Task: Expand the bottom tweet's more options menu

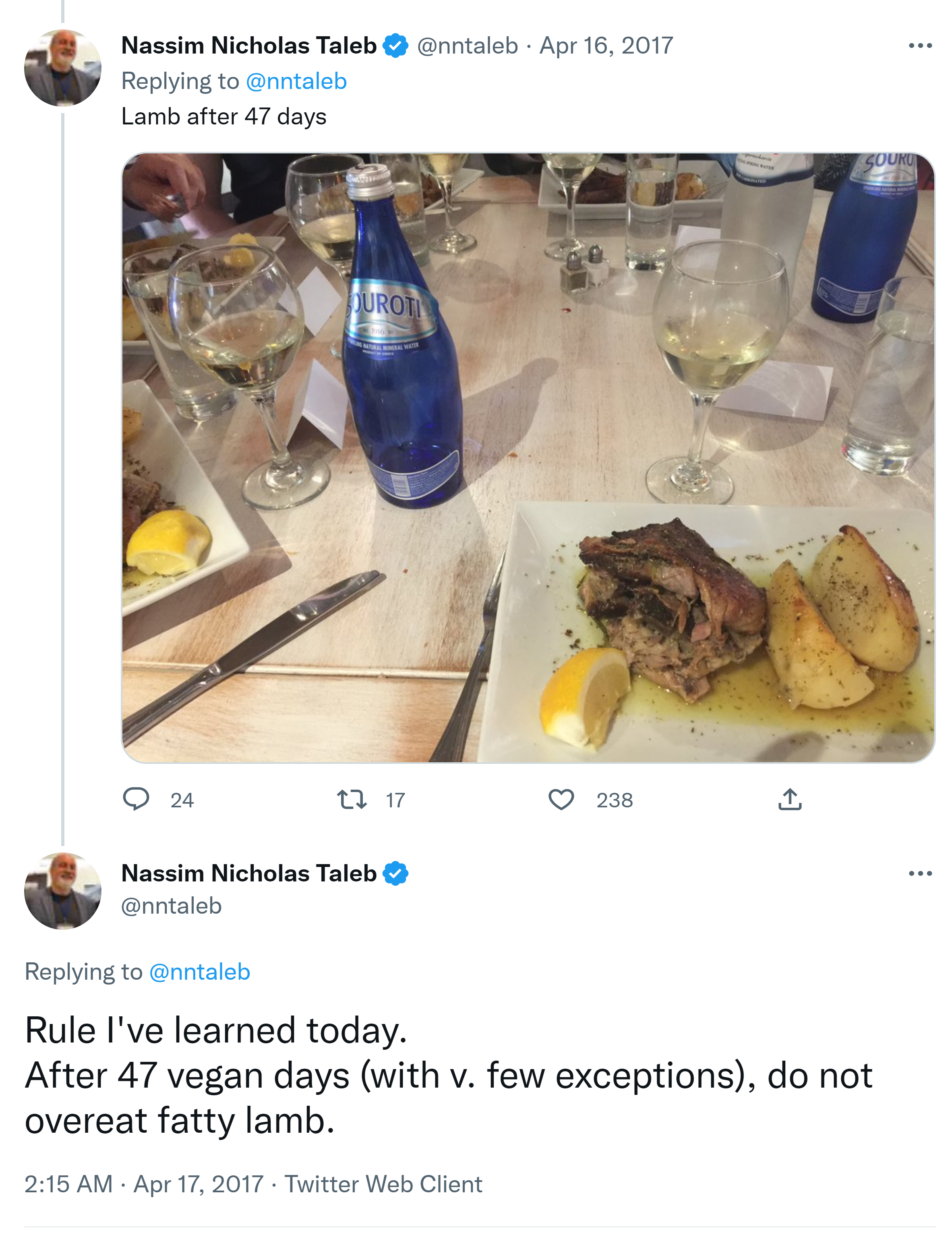Action: 920,873
